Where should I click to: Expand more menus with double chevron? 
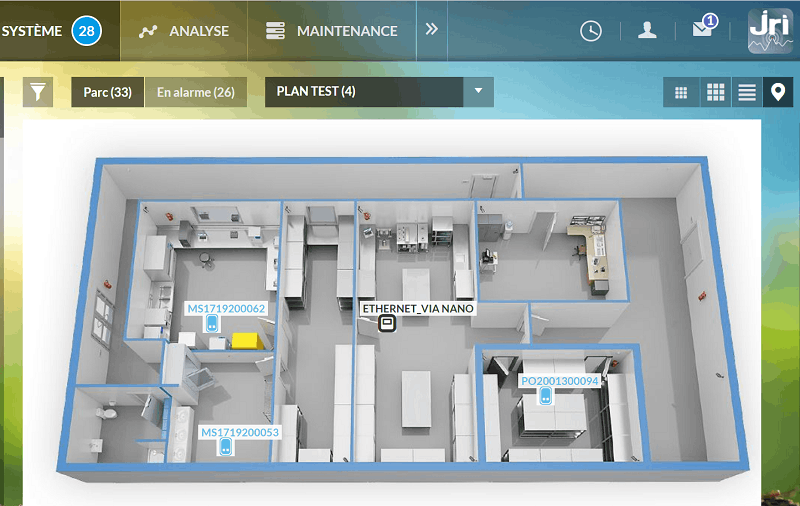tap(432, 30)
